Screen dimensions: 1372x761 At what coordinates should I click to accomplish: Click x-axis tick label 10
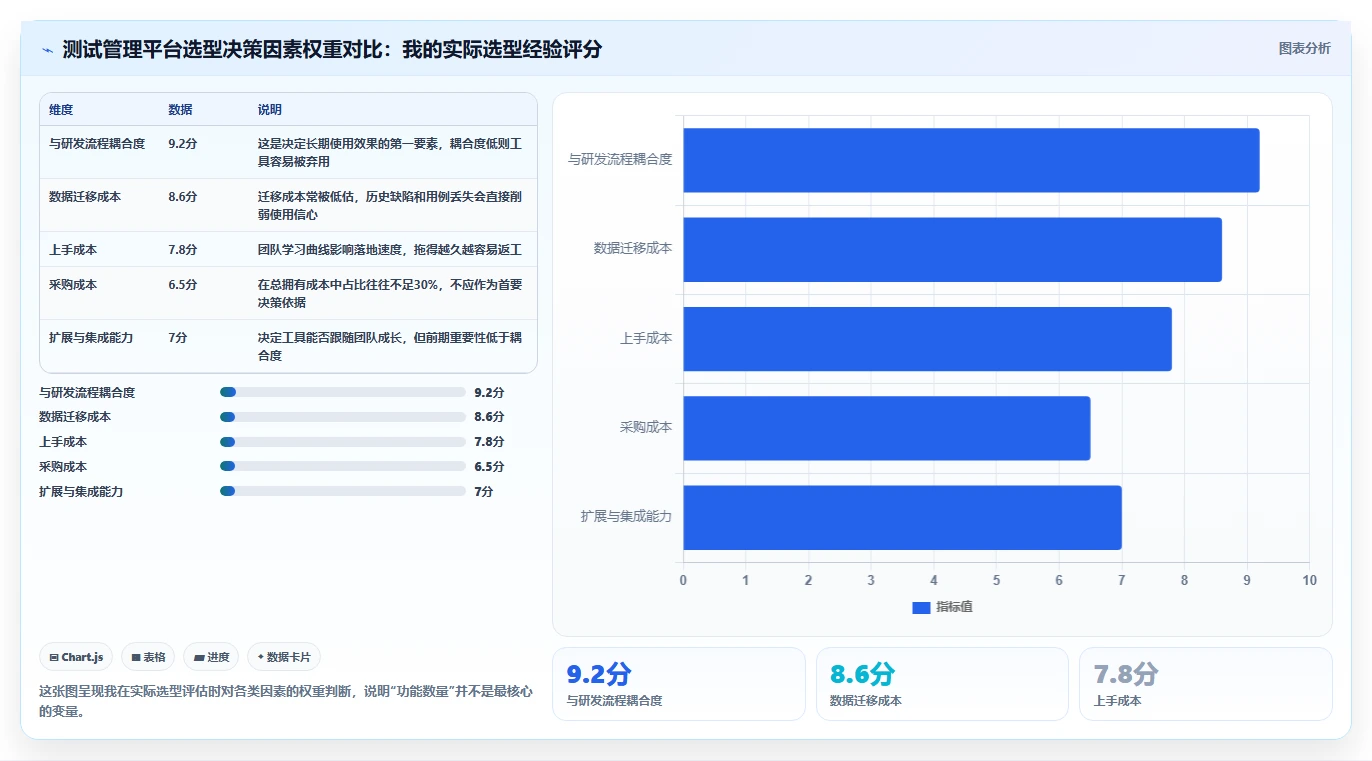point(1309,581)
